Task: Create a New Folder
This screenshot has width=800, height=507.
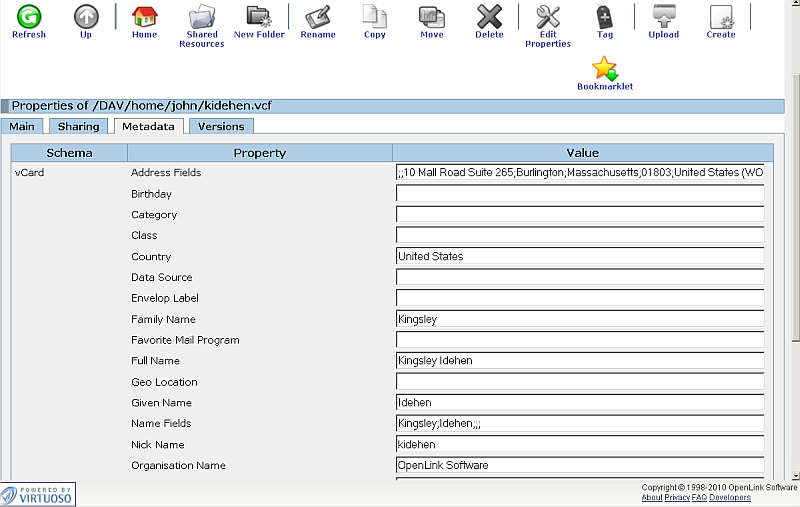Action: coord(259,16)
